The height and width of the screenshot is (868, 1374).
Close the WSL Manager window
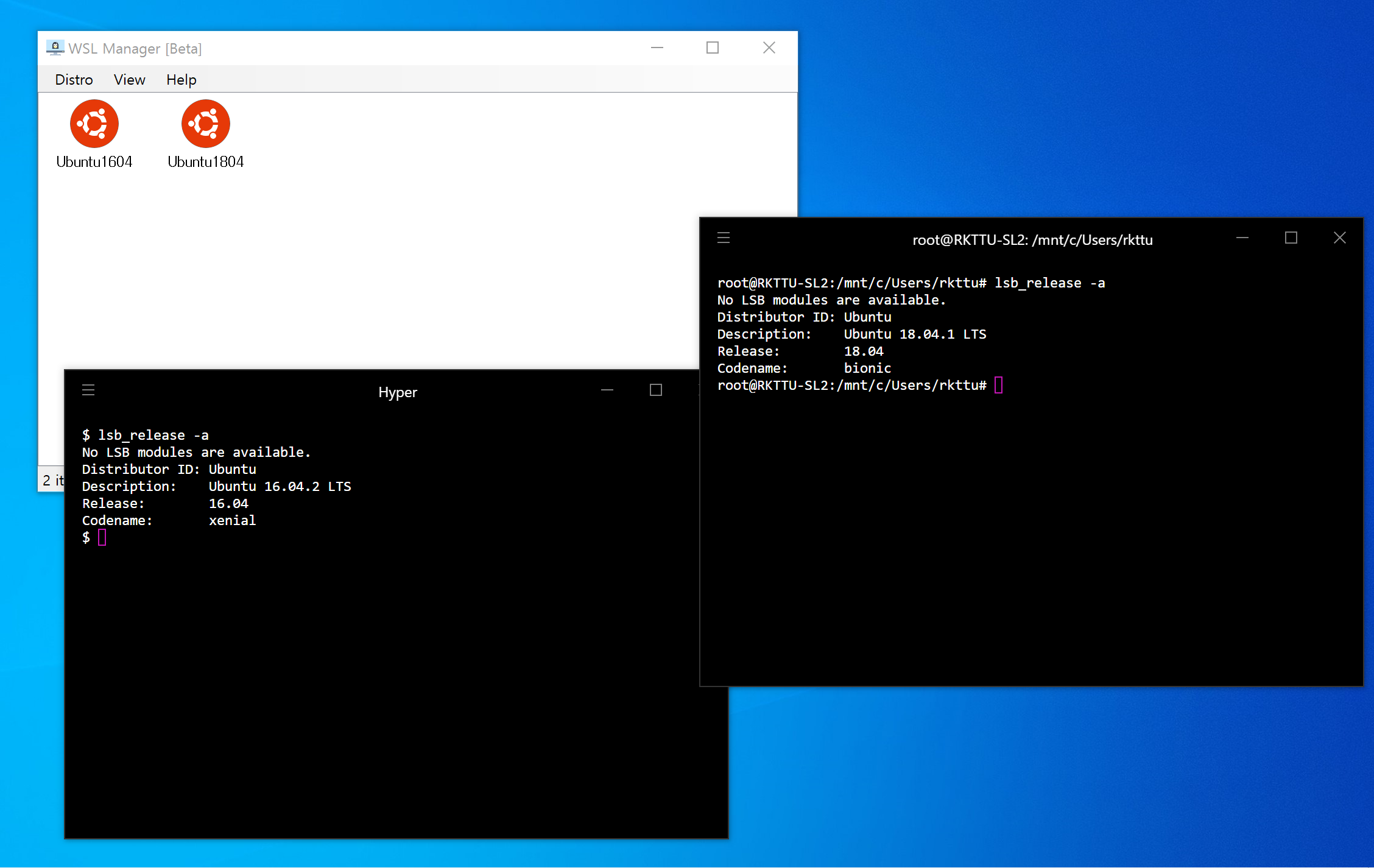[x=769, y=48]
